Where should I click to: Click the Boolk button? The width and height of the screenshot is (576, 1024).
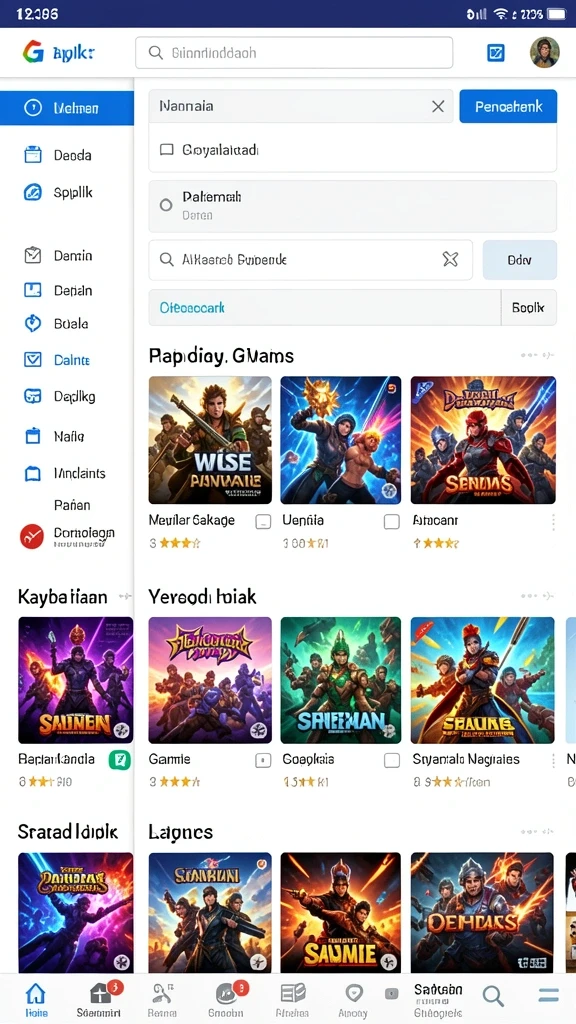[x=528, y=308]
